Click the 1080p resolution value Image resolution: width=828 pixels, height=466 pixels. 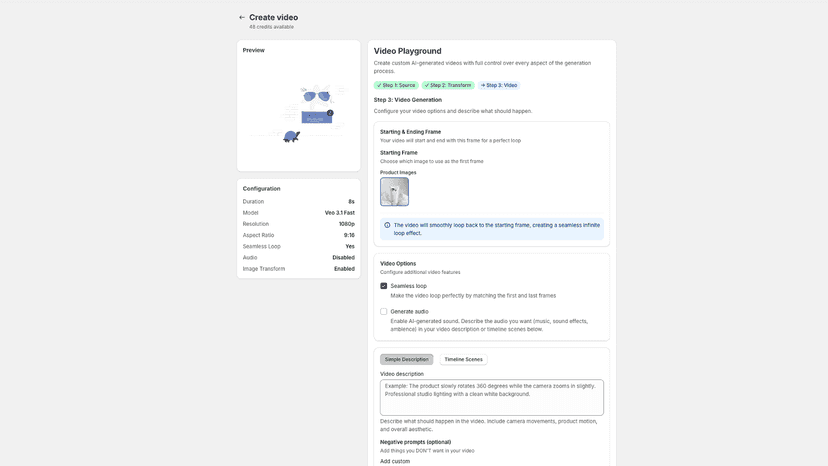[x=347, y=224]
